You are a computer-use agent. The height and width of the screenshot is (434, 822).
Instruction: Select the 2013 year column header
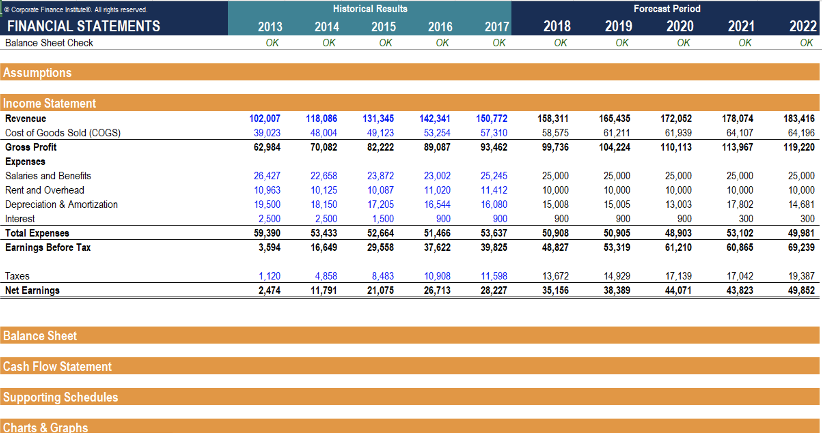click(x=269, y=26)
